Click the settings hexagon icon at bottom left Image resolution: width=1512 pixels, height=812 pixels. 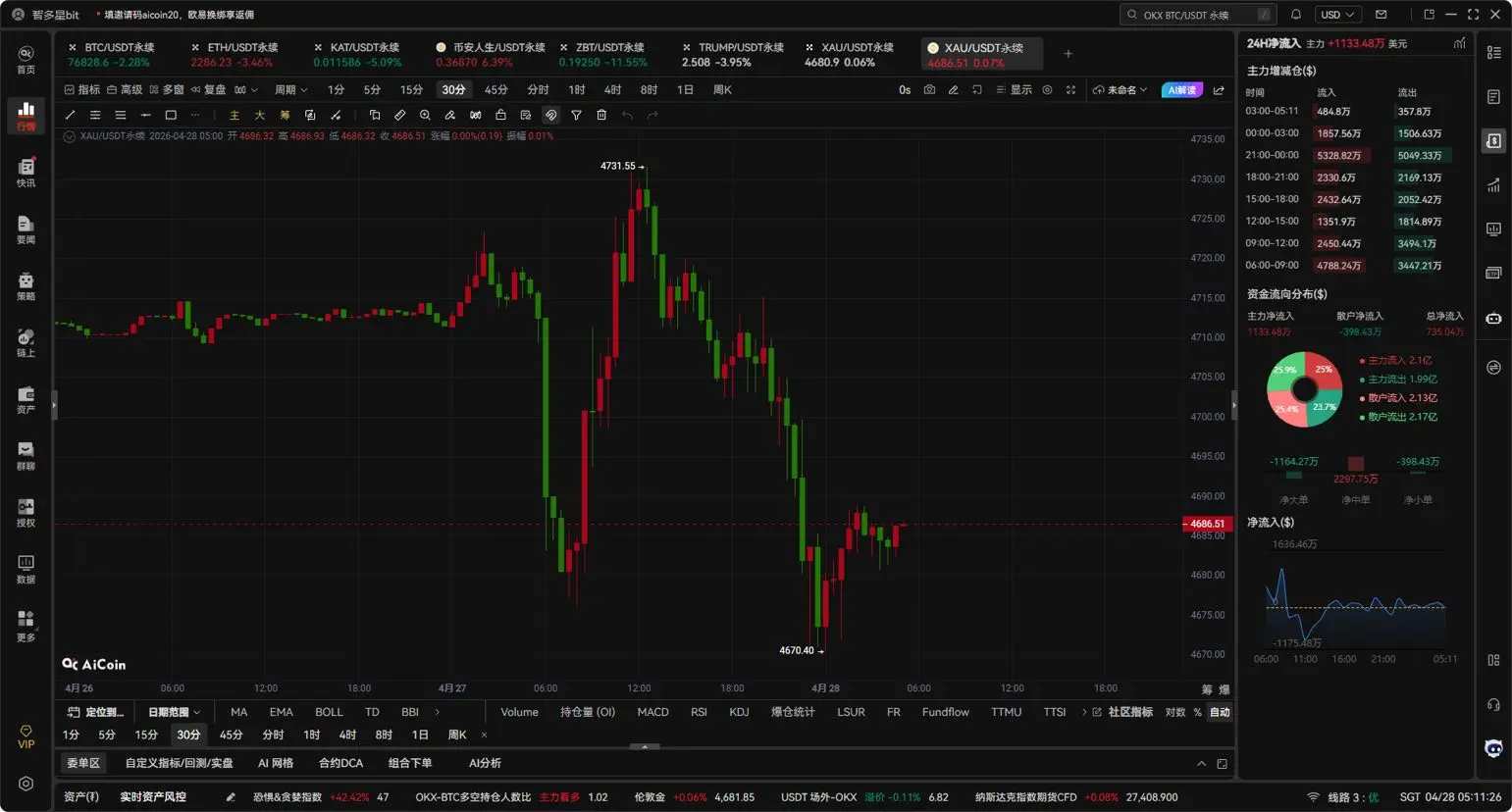[x=26, y=784]
